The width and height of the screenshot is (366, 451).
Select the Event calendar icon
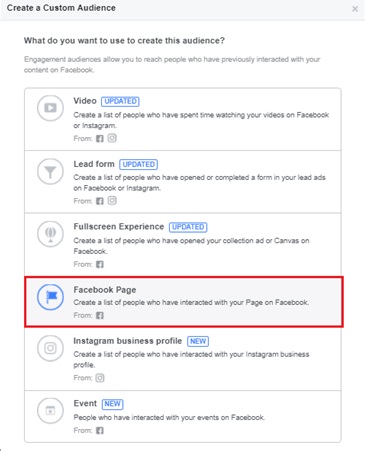(x=50, y=411)
